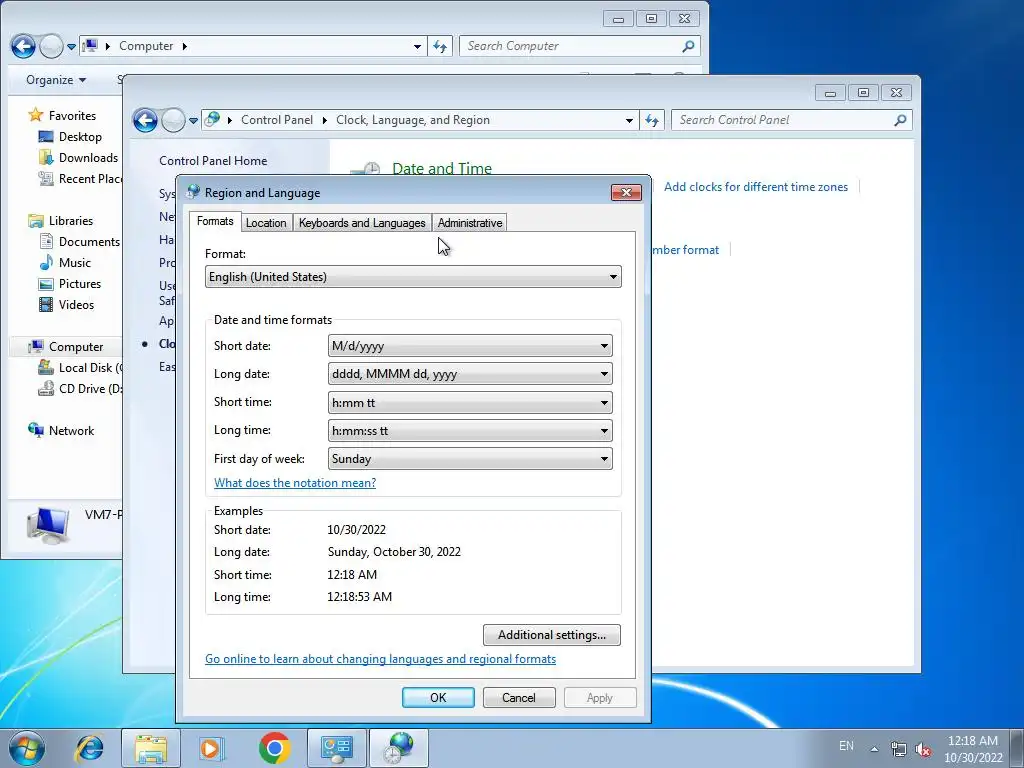Screen dimensions: 1024x768
Task: Open the Music library
Action: (x=74, y=263)
